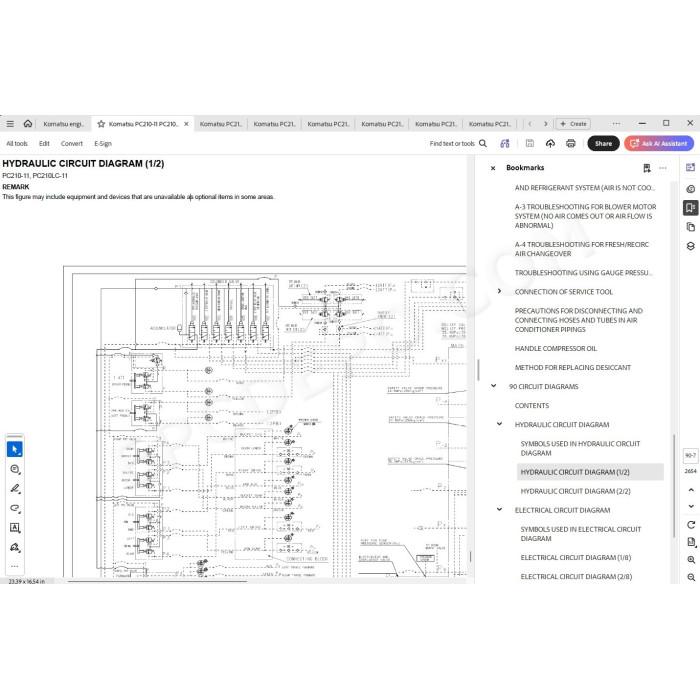The width and height of the screenshot is (700, 700).
Task: Expand CONNECTION OF SERVICE TOOL bookmark
Action: pyautogui.click(x=499, y=291)
